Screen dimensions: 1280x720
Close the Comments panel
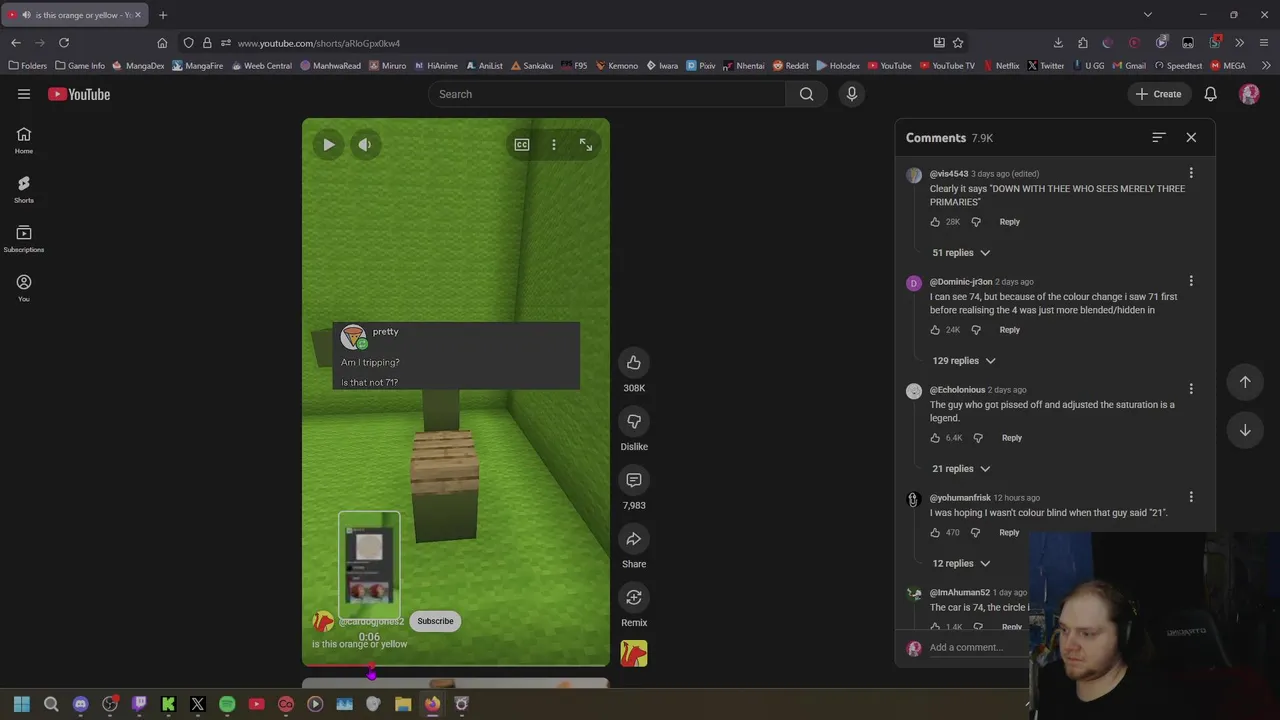pyautogui.click(x=1191, y=137)
